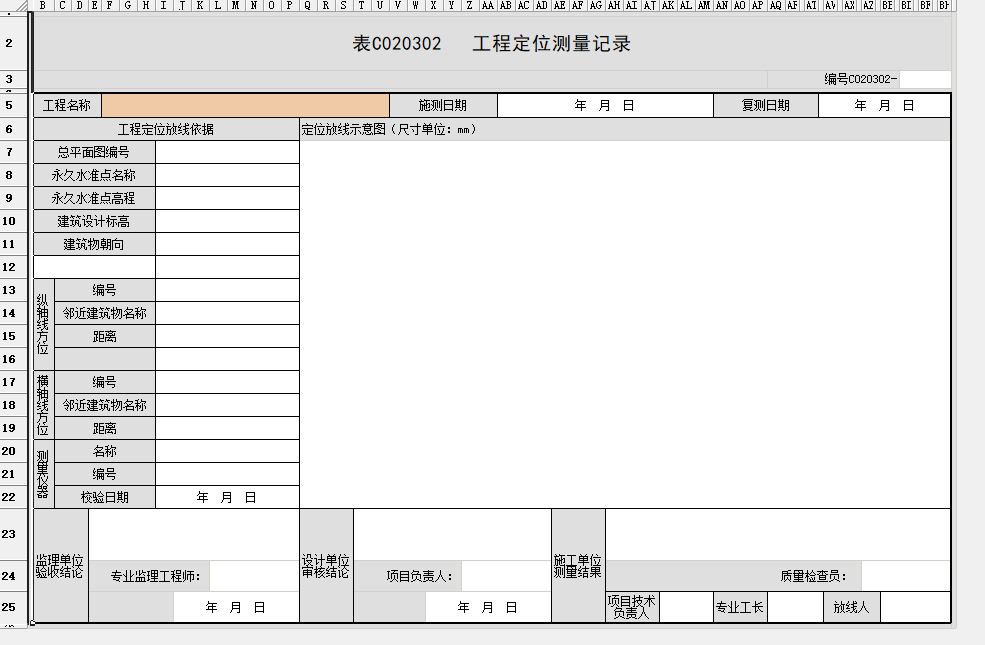Click the 建筑物朝向 value cell
The height and width of the screenshot is (645, 985).
[227, 244]
